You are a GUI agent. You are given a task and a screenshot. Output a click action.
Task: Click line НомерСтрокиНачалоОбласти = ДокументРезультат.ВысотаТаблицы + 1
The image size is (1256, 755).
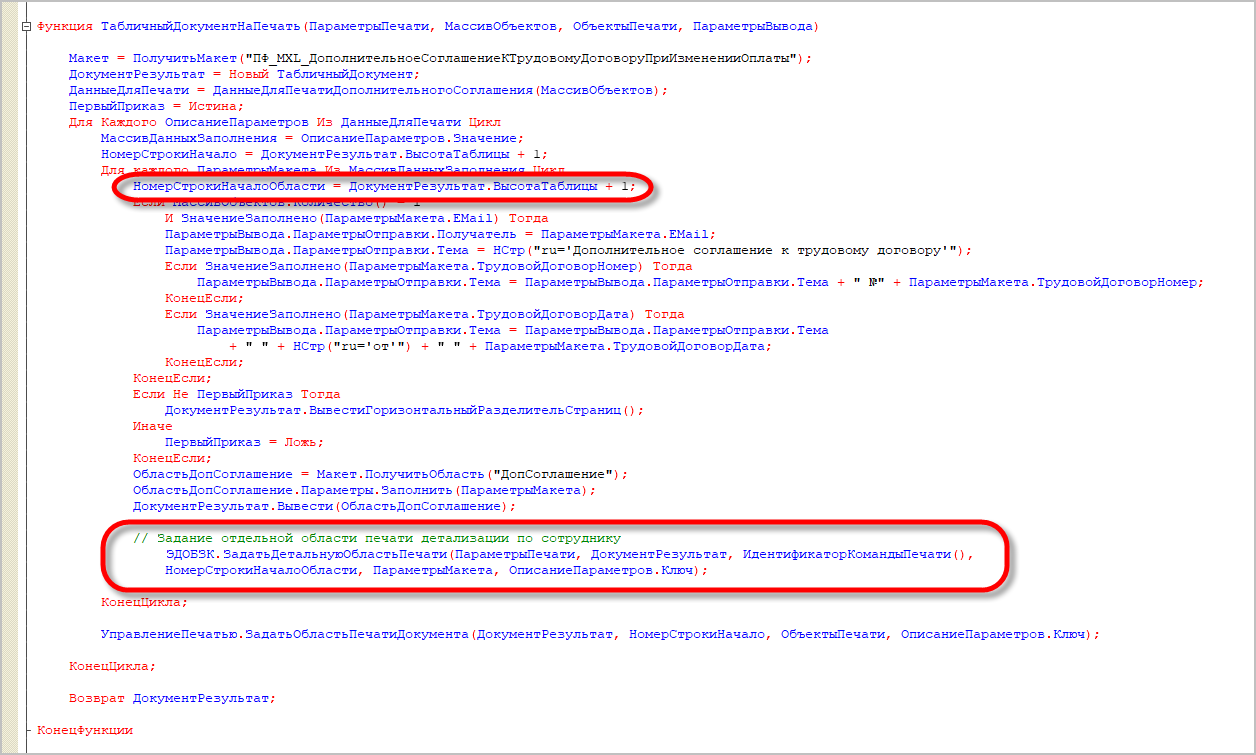(x=385, y=186)
